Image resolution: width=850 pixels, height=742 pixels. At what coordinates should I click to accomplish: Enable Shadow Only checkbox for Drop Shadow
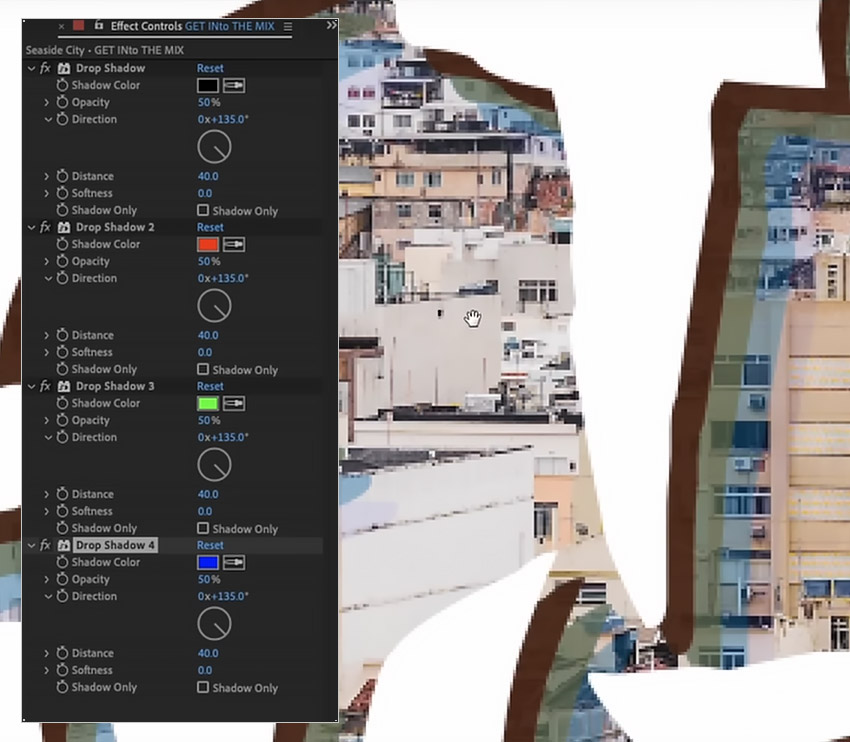[203, 210]
